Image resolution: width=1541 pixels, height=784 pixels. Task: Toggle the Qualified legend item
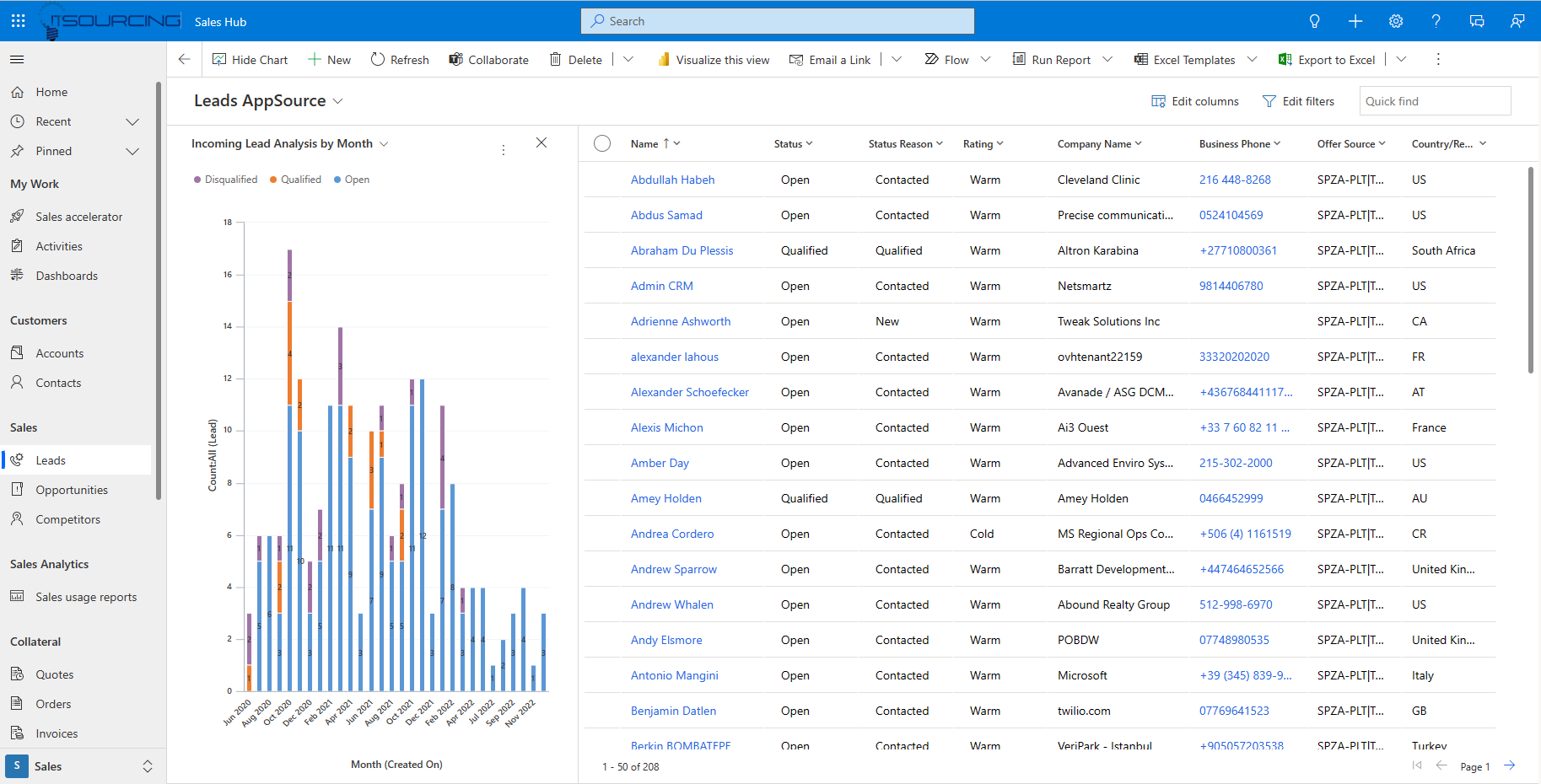tap(295, 180)
